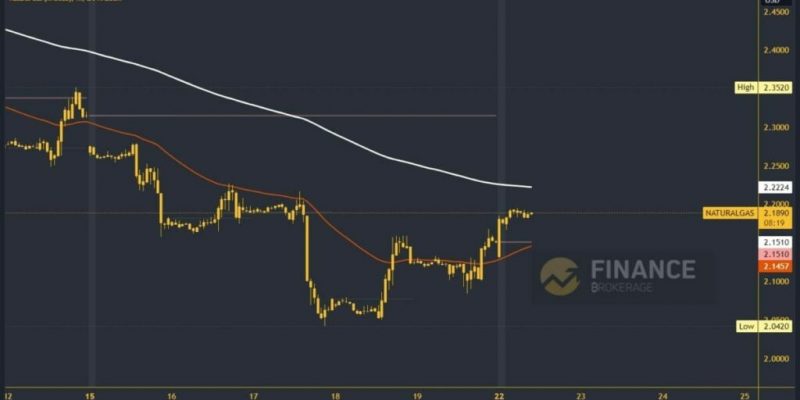This screenshot has width=800, height=400.
Task: Select date 22 on time axis
Action: 499,395
